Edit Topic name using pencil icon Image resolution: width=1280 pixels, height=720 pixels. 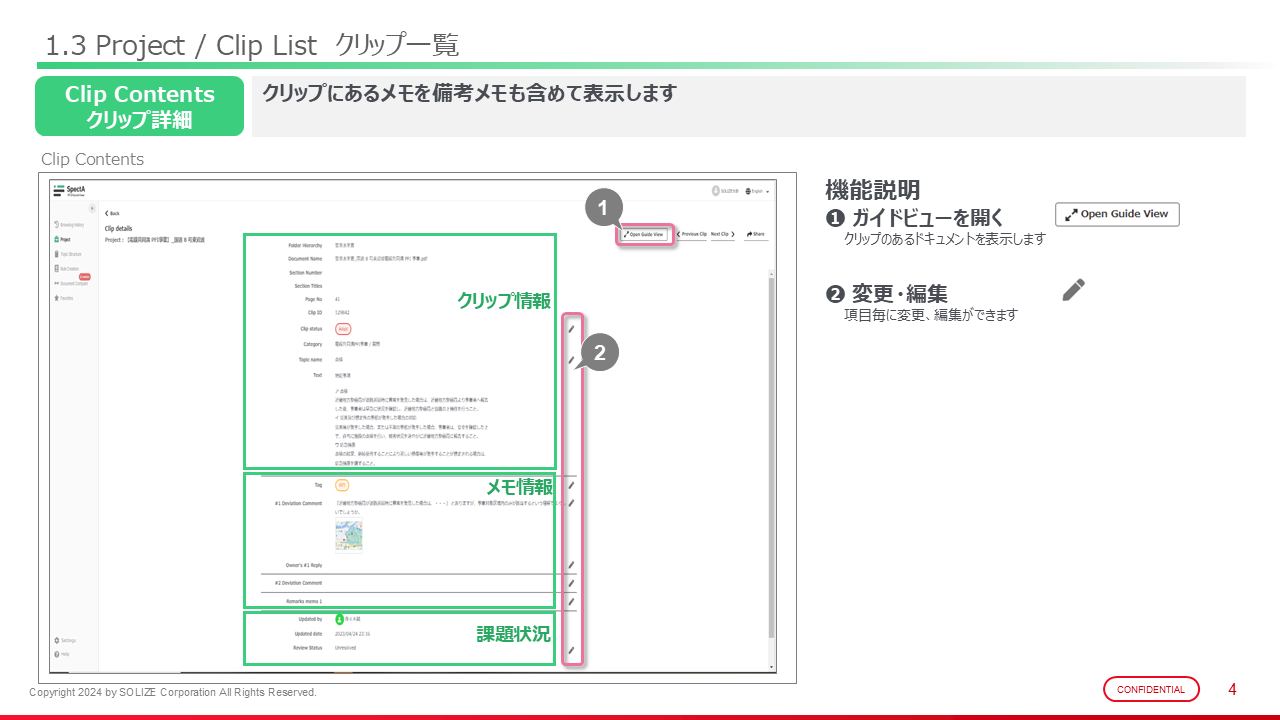572,359
